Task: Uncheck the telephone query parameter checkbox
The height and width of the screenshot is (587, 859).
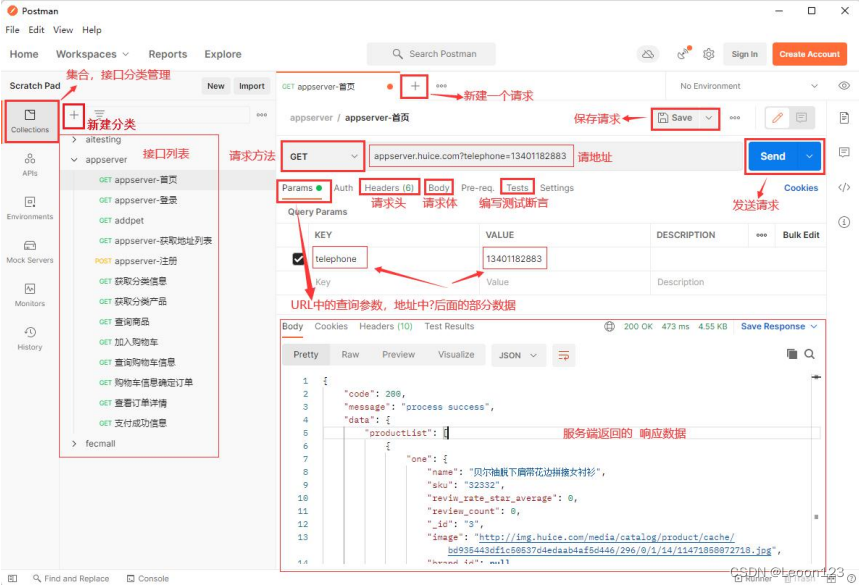Action: [x=298, y=259]
